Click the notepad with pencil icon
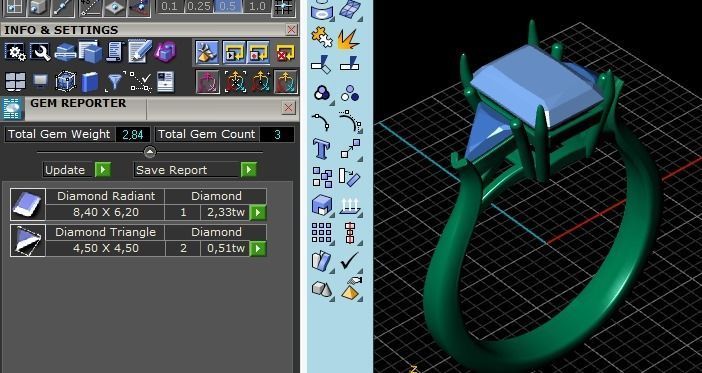 (140, 51)
